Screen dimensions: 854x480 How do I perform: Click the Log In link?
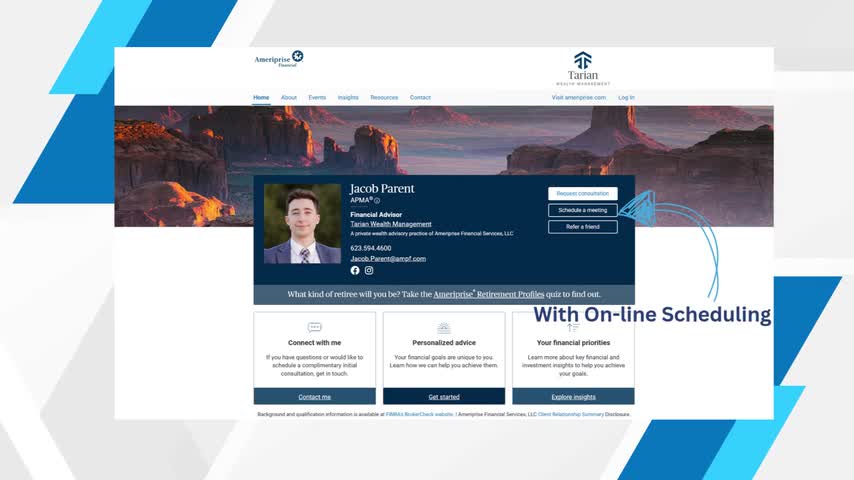click(x=626, y=98)
